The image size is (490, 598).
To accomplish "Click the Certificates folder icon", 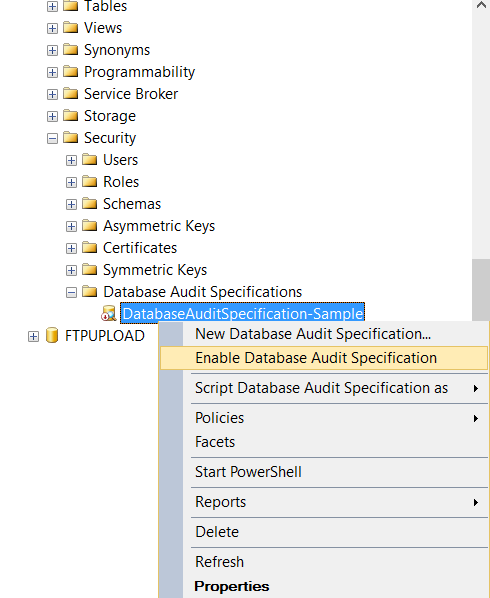I will pos(90,248).
